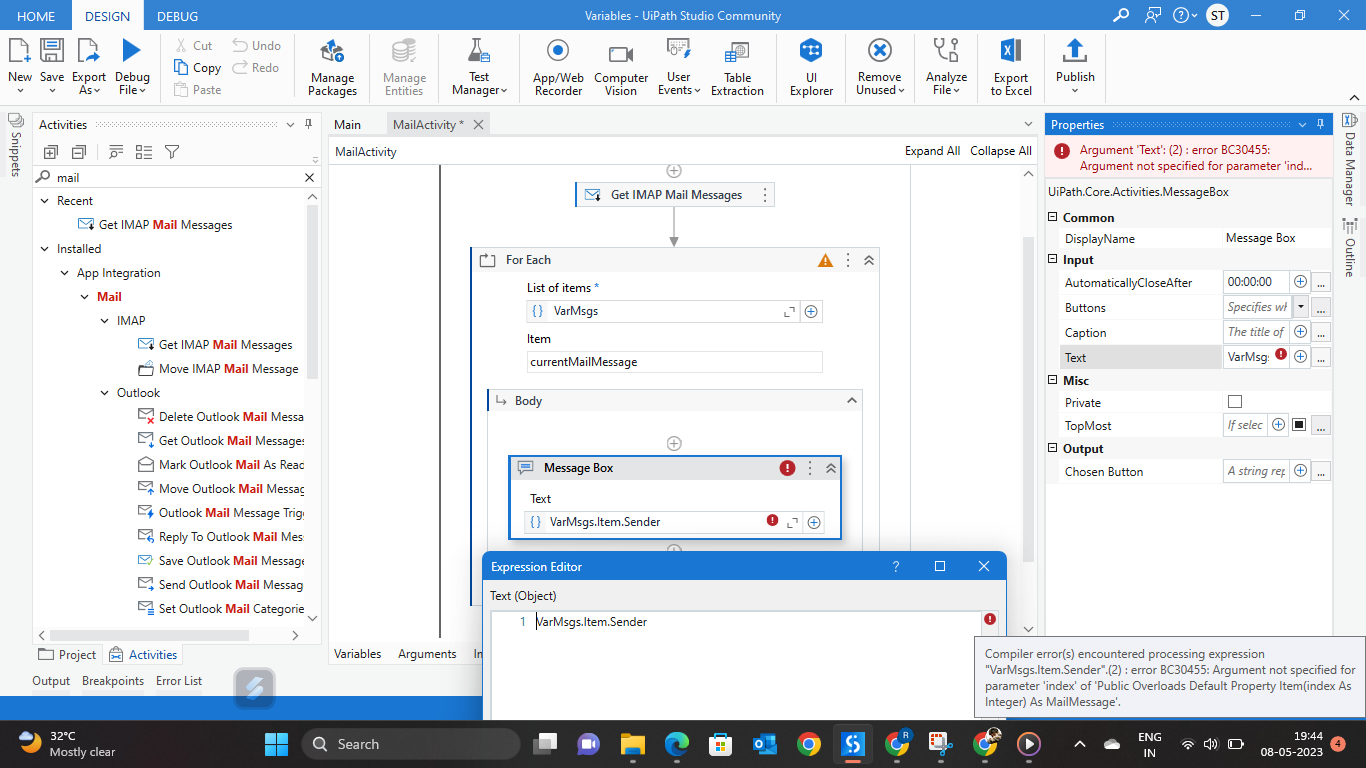
Task: Close the MailActivity tab
Action: point(478,124)
